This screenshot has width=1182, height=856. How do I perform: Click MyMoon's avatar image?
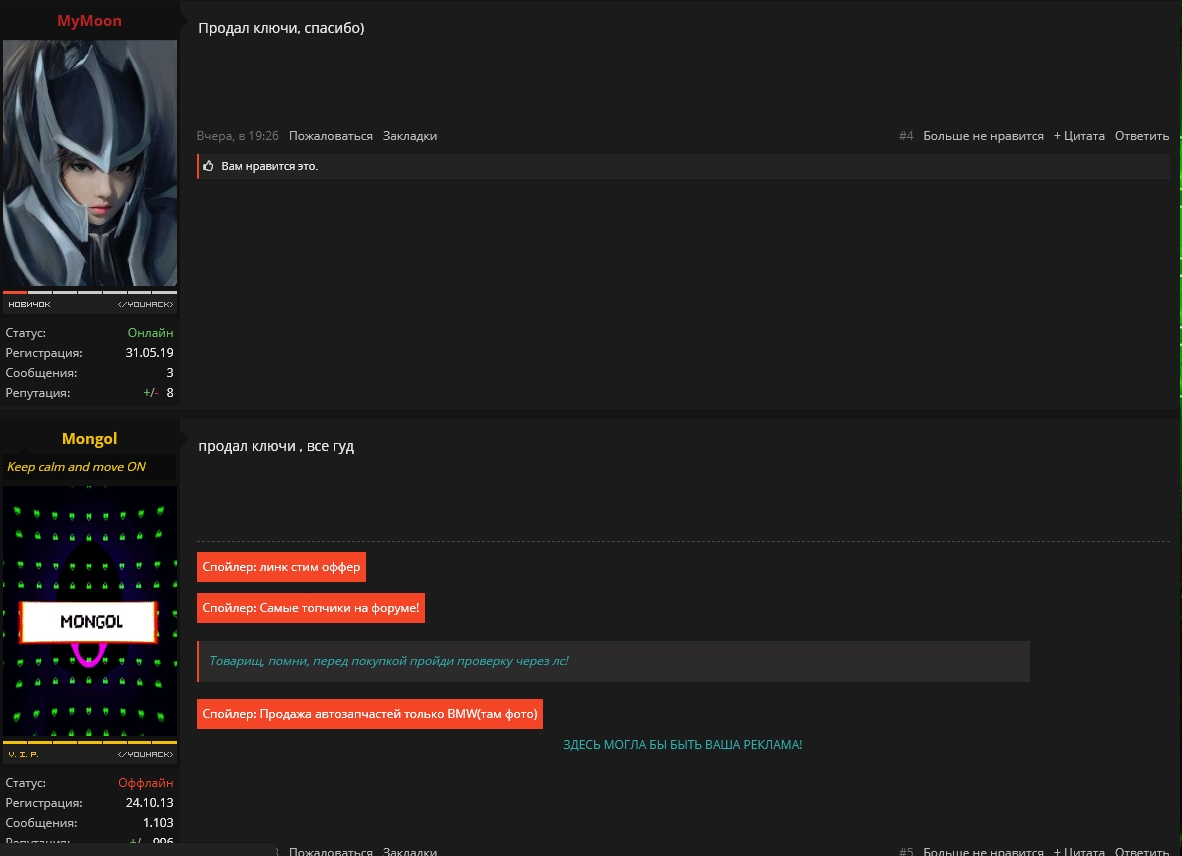coord(90,163)
